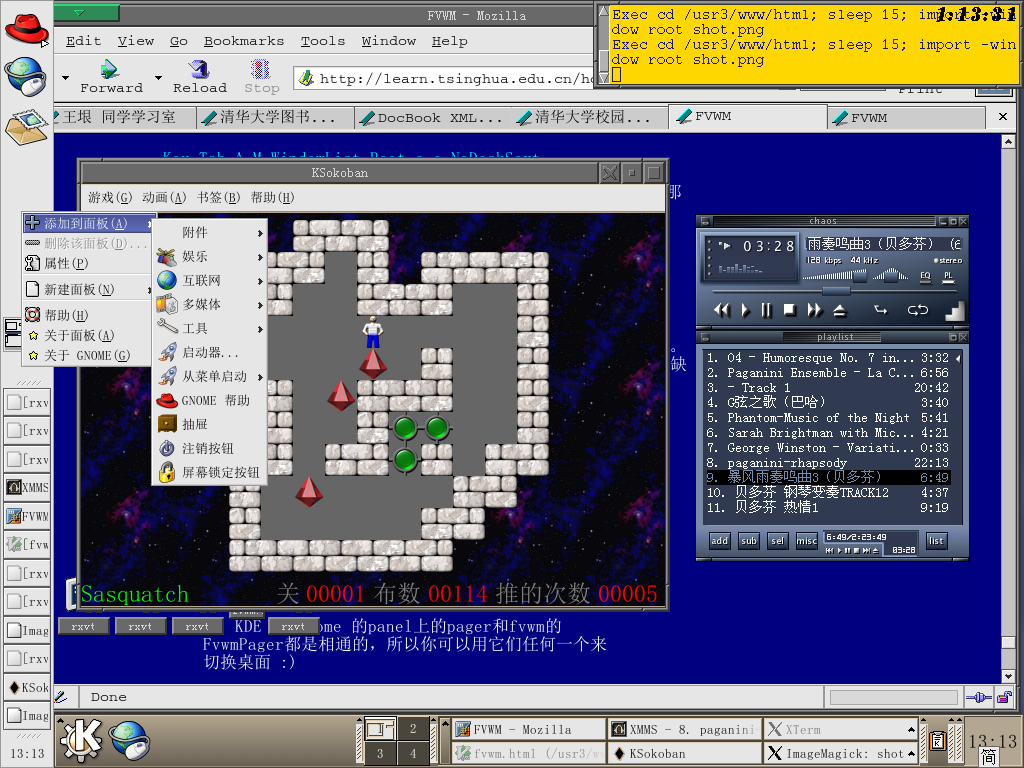Select 添加到面板(A) menu entry
The height and width of the screenshot is (768, 1024).
pos(88,223)
